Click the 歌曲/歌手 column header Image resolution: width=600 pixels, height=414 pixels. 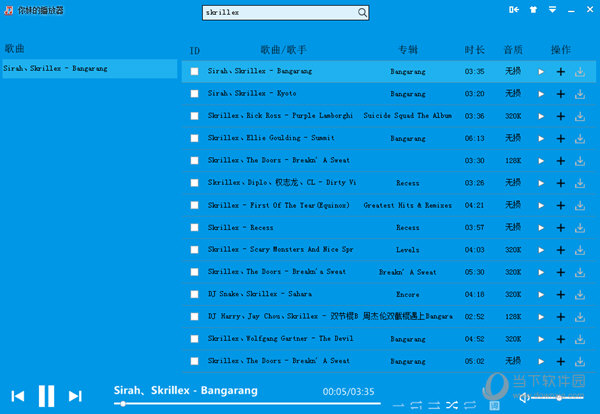coord(283,50)
